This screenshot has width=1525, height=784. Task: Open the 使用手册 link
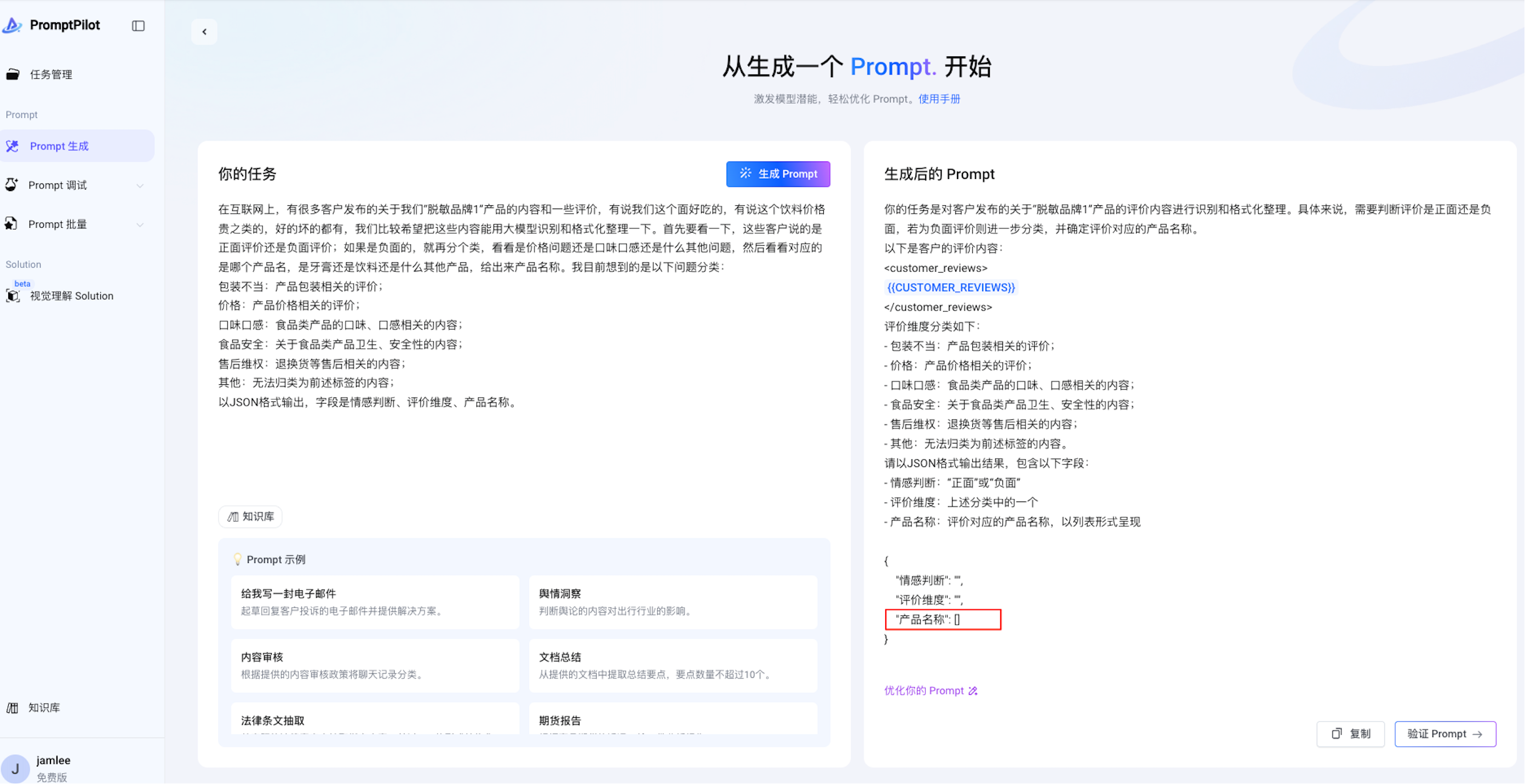click(x=939, y=99)
